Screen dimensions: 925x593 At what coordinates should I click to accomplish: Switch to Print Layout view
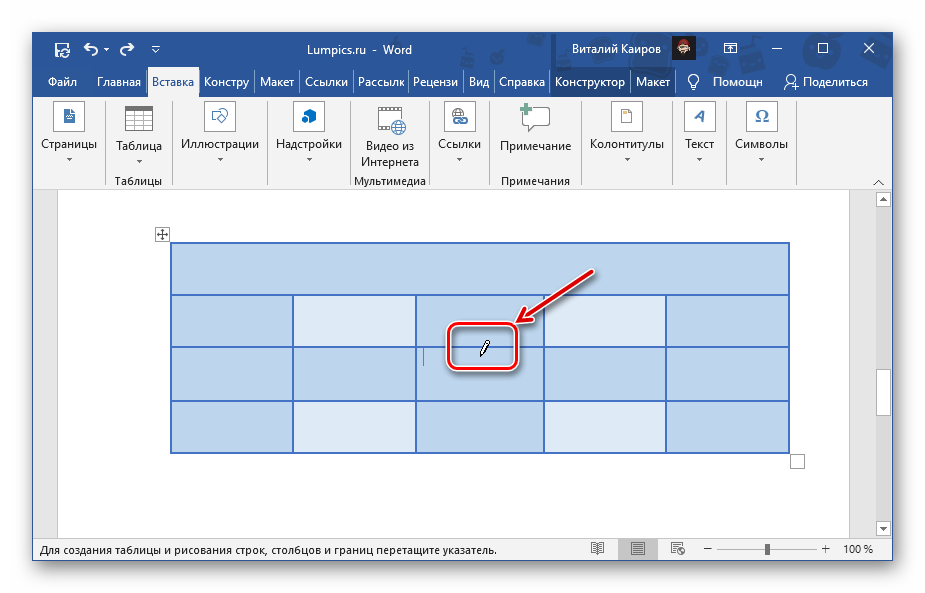637,549
